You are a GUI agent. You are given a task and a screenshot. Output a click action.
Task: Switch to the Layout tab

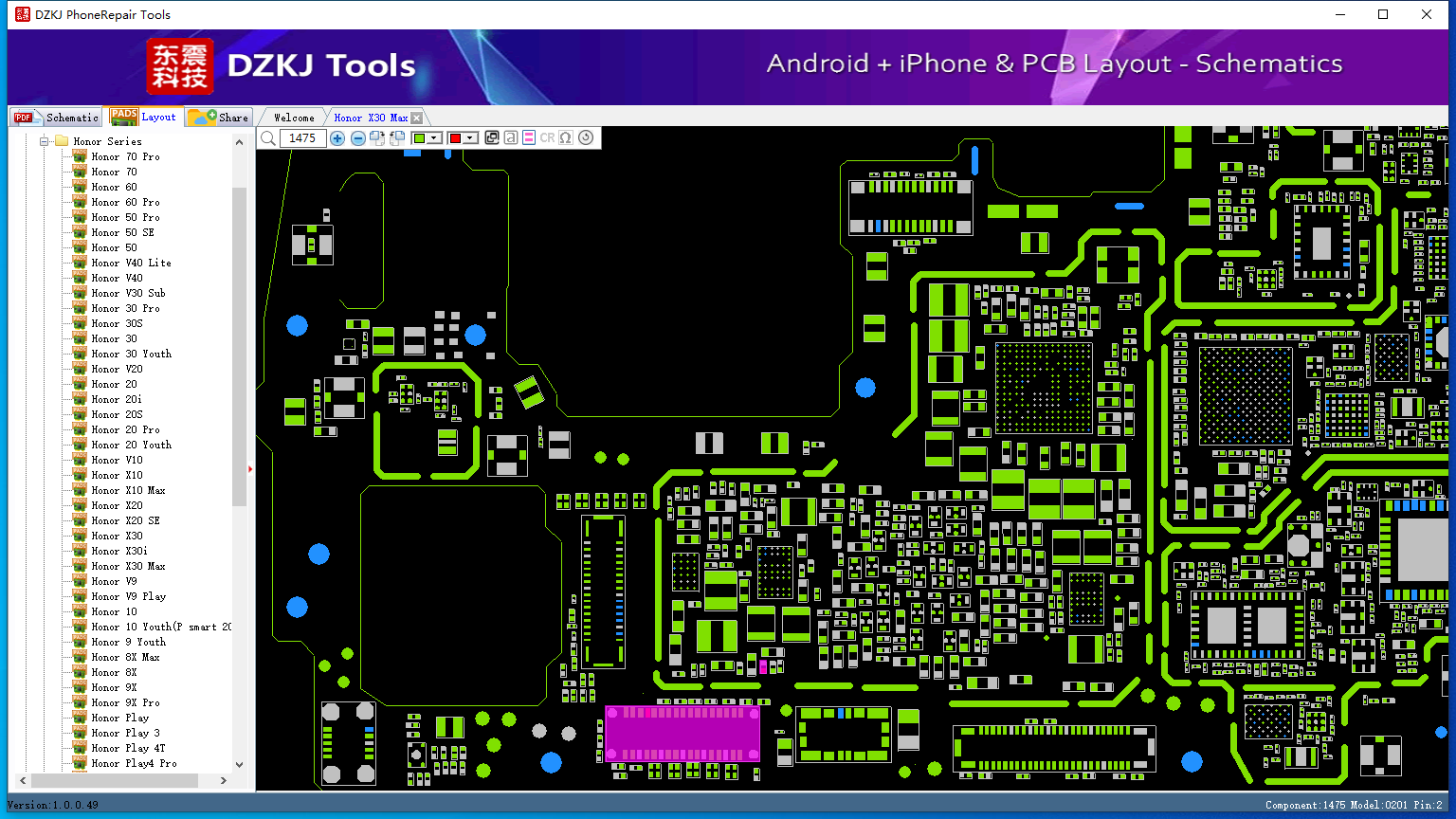pyautogui.click(x=144, y=117)
